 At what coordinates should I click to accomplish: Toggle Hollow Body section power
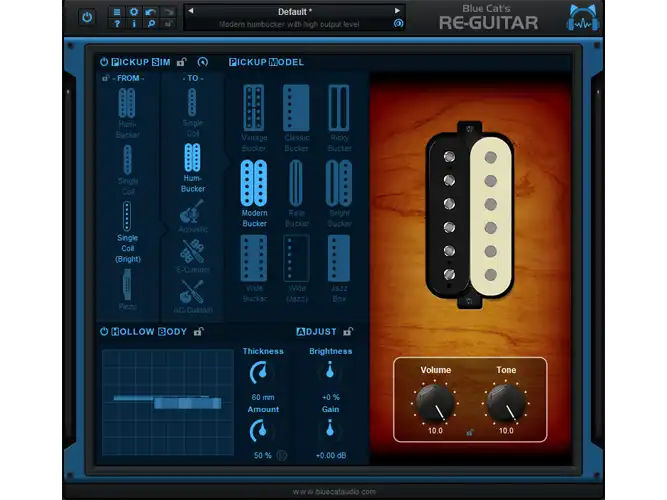[104, 331]
